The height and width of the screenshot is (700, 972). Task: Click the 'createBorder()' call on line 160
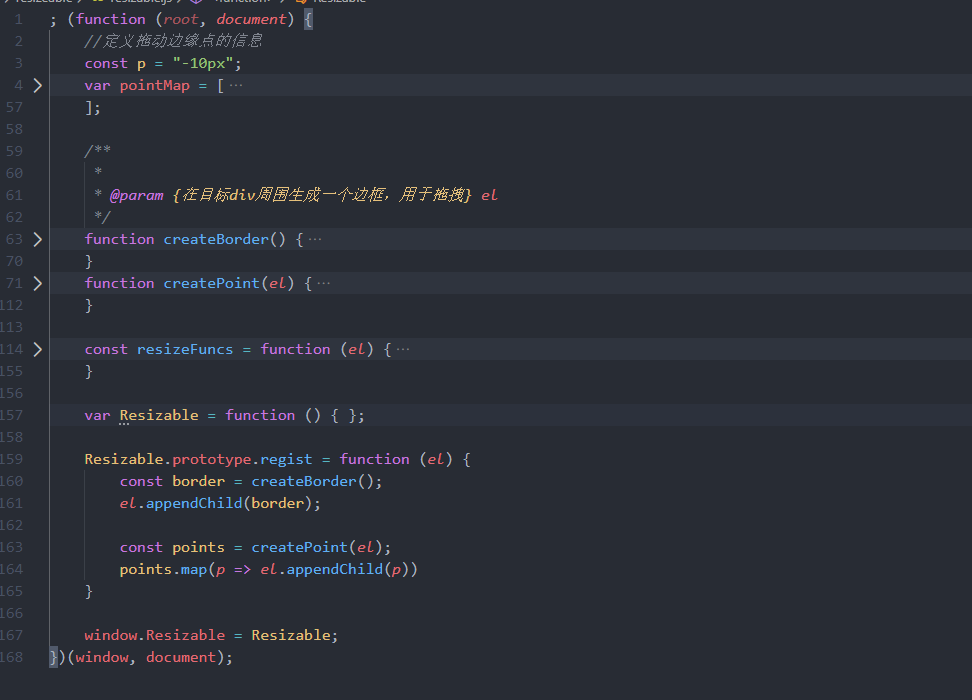312,481
